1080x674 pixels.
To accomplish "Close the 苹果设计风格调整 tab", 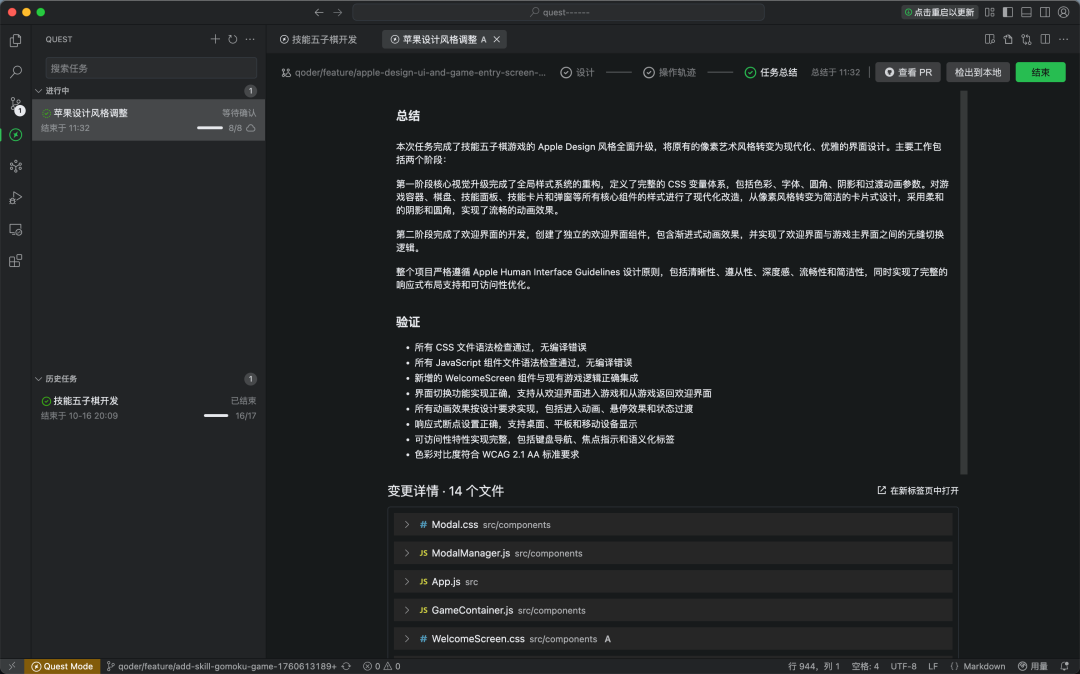I will point(497,39).
